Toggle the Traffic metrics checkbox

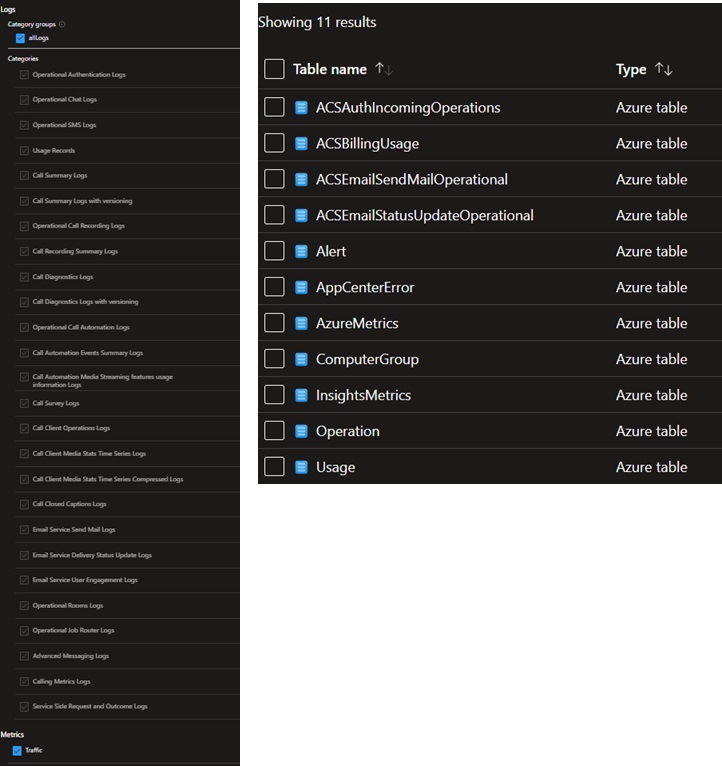[17, 750]
